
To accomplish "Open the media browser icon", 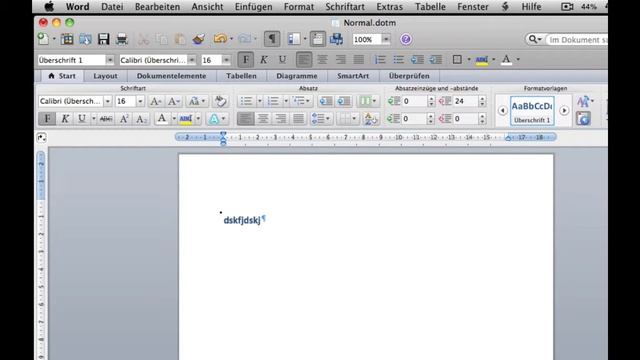I will (336, 39).
